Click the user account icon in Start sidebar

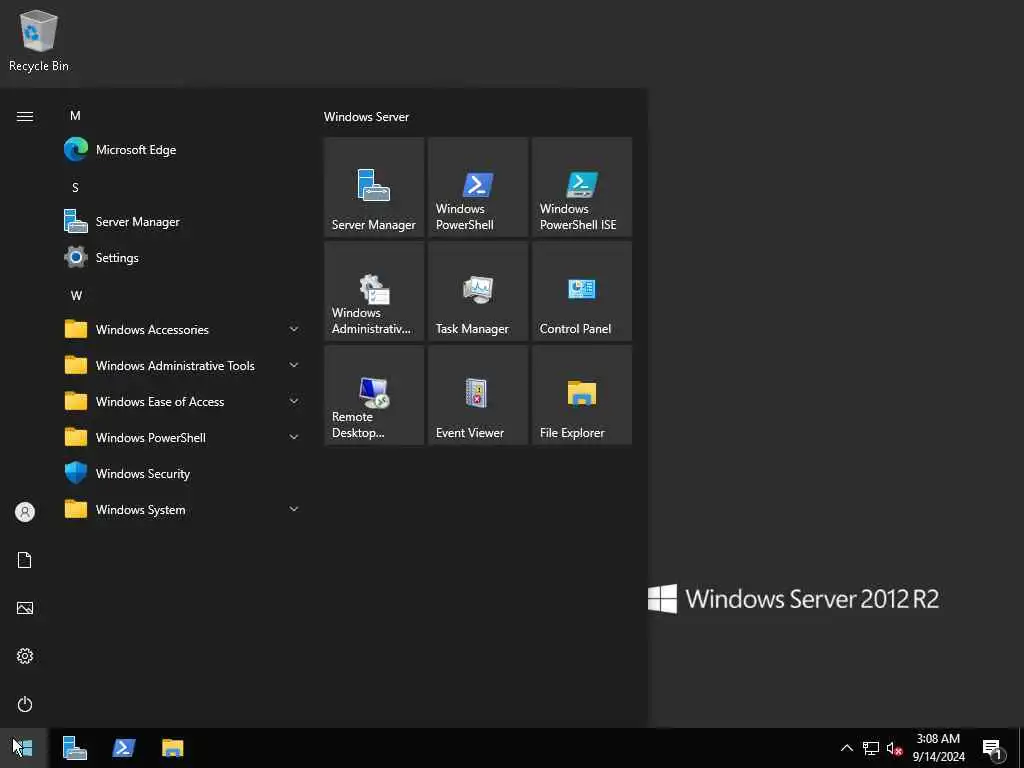coord(25,512)
